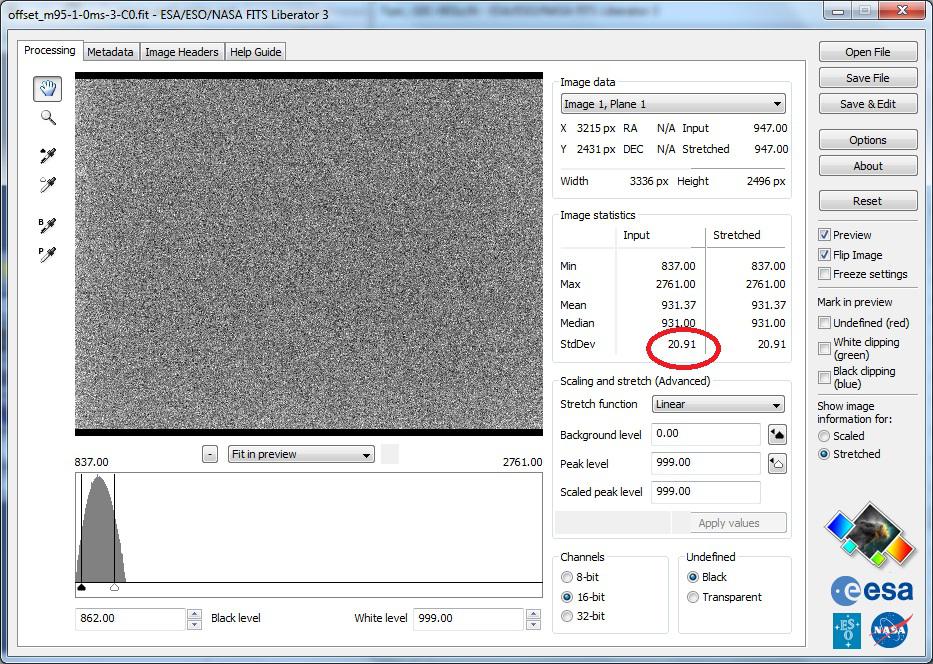Pick the white level eyedropper tool
Screen dimensions: 933x664
[48, 185]
